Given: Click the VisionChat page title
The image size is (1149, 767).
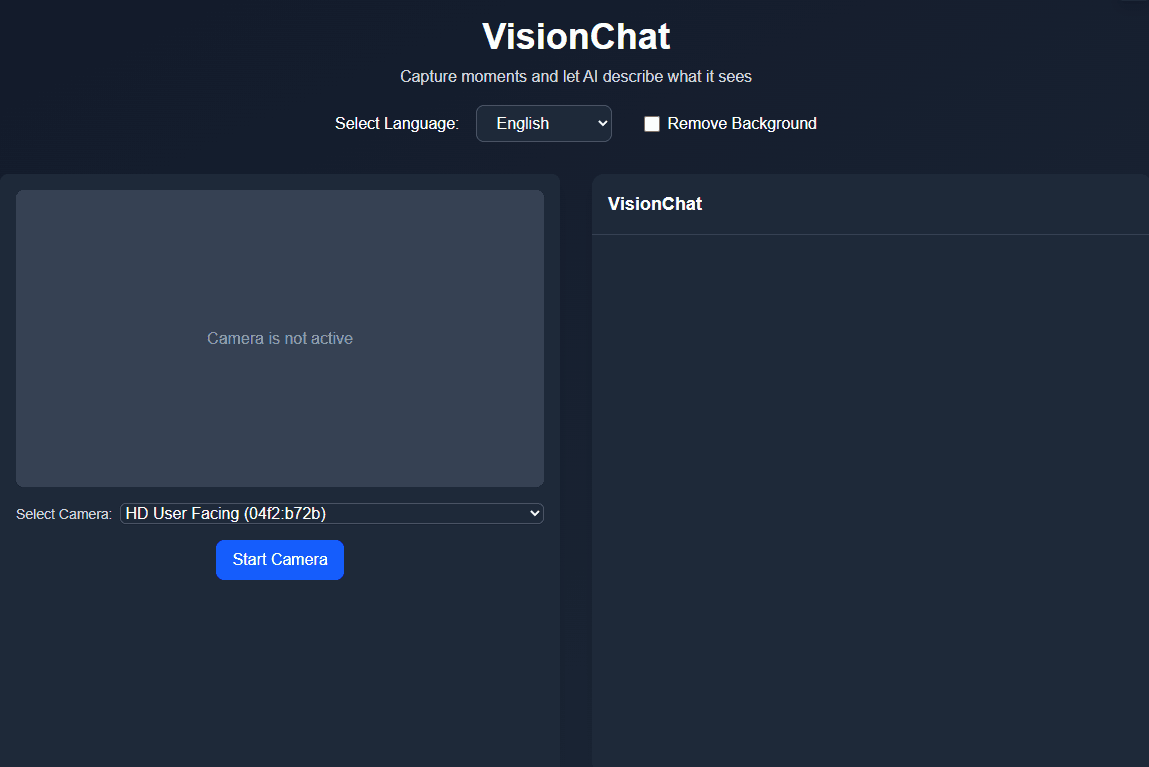Looking at the screenshot, I should pos(575,37).
